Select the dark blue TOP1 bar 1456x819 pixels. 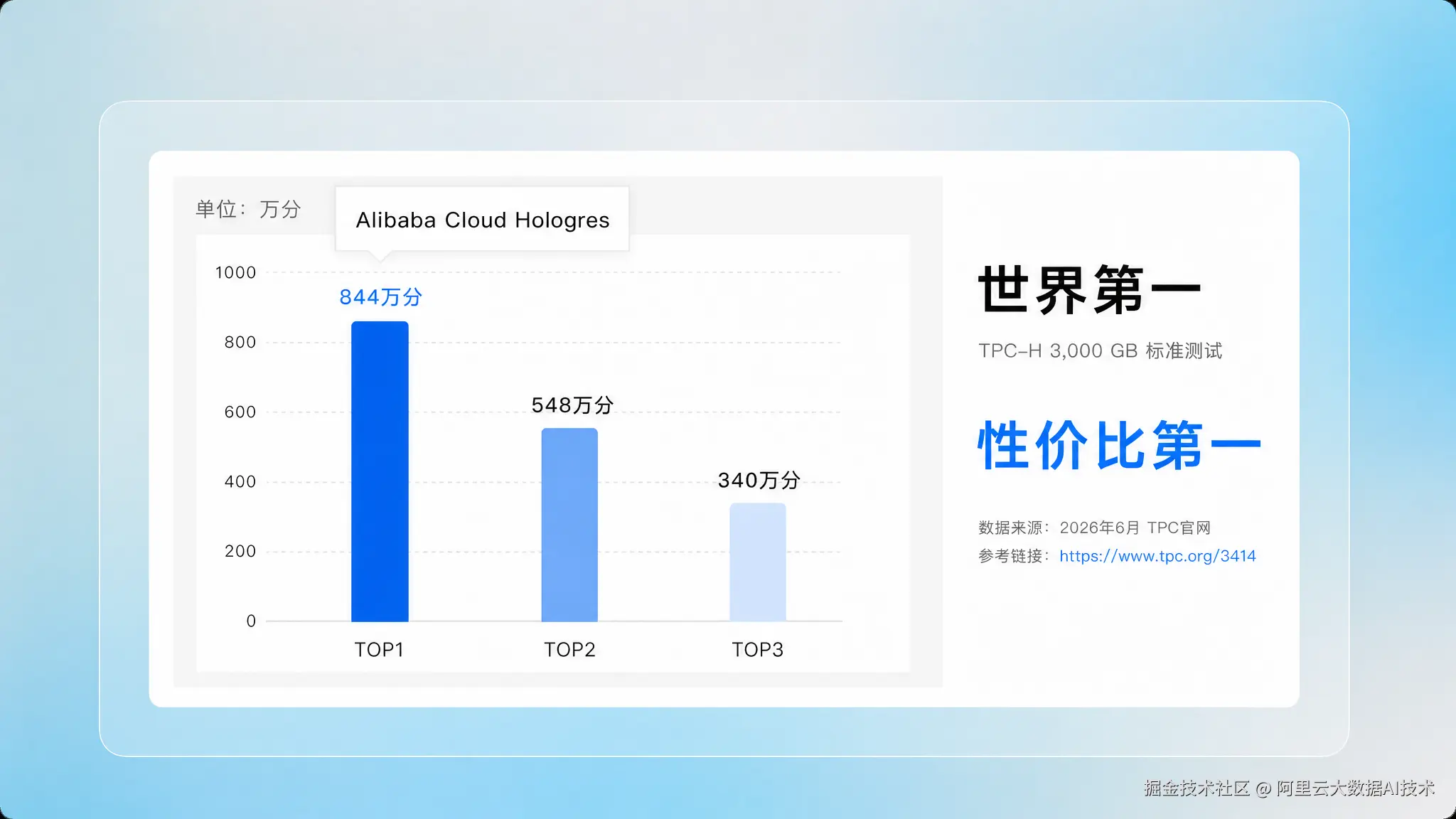(380, 471)
